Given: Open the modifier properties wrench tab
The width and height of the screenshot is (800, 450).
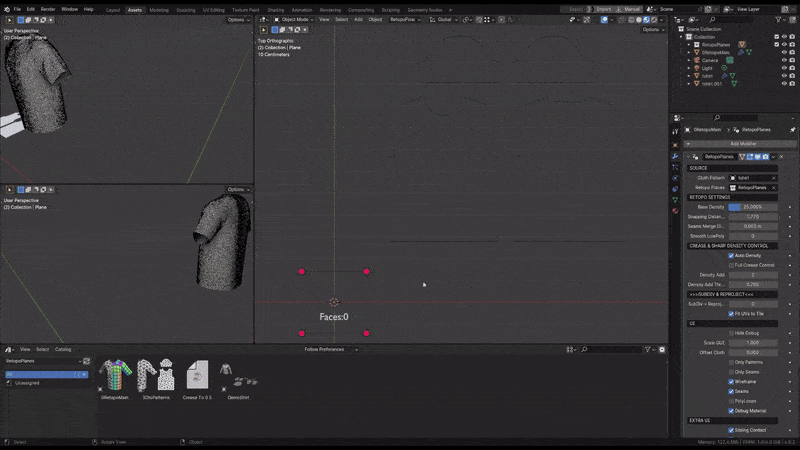Looking at the screenshot, I should pyautogui.click(x=675, y=157).
